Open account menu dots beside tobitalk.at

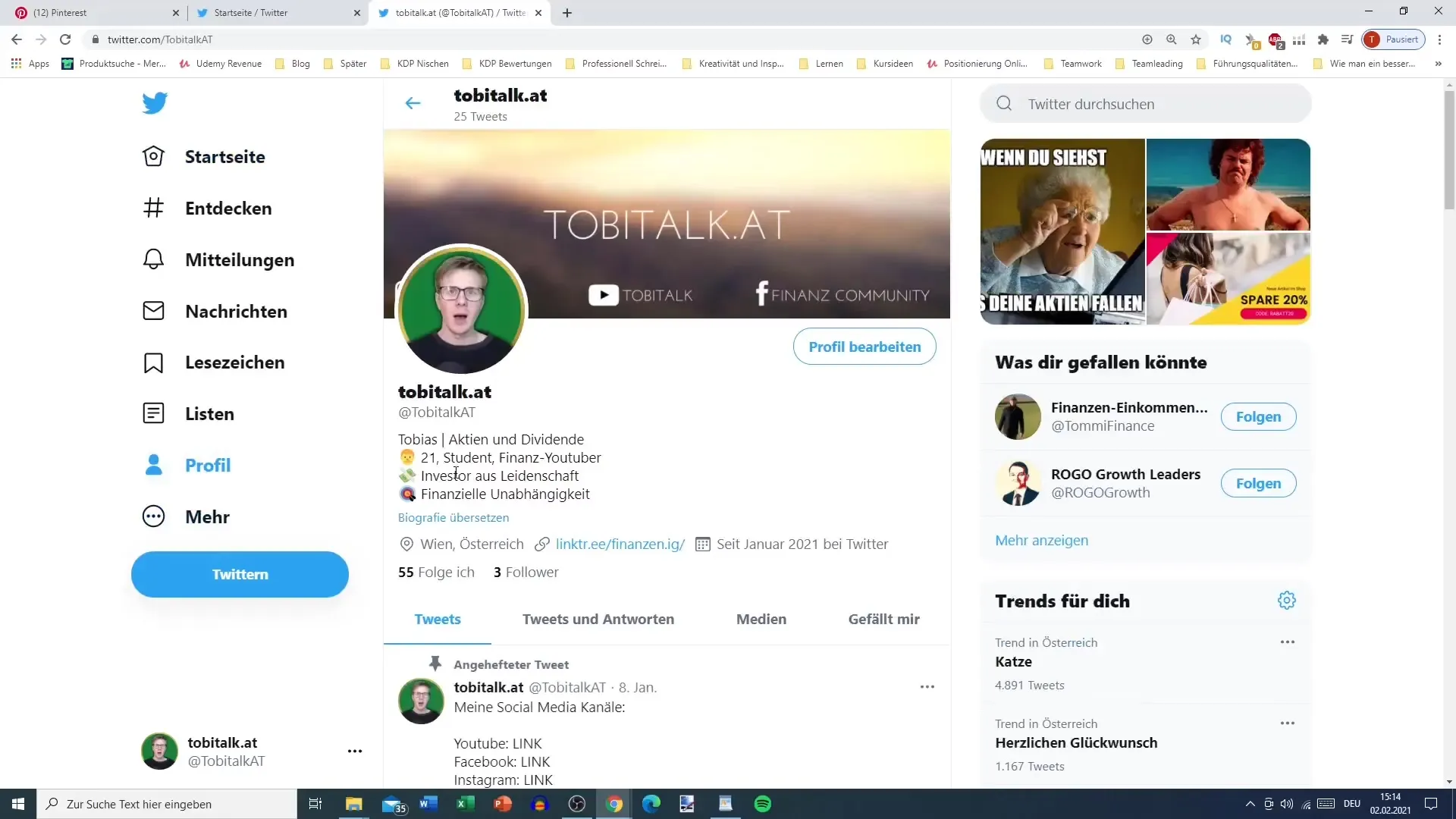355,752
